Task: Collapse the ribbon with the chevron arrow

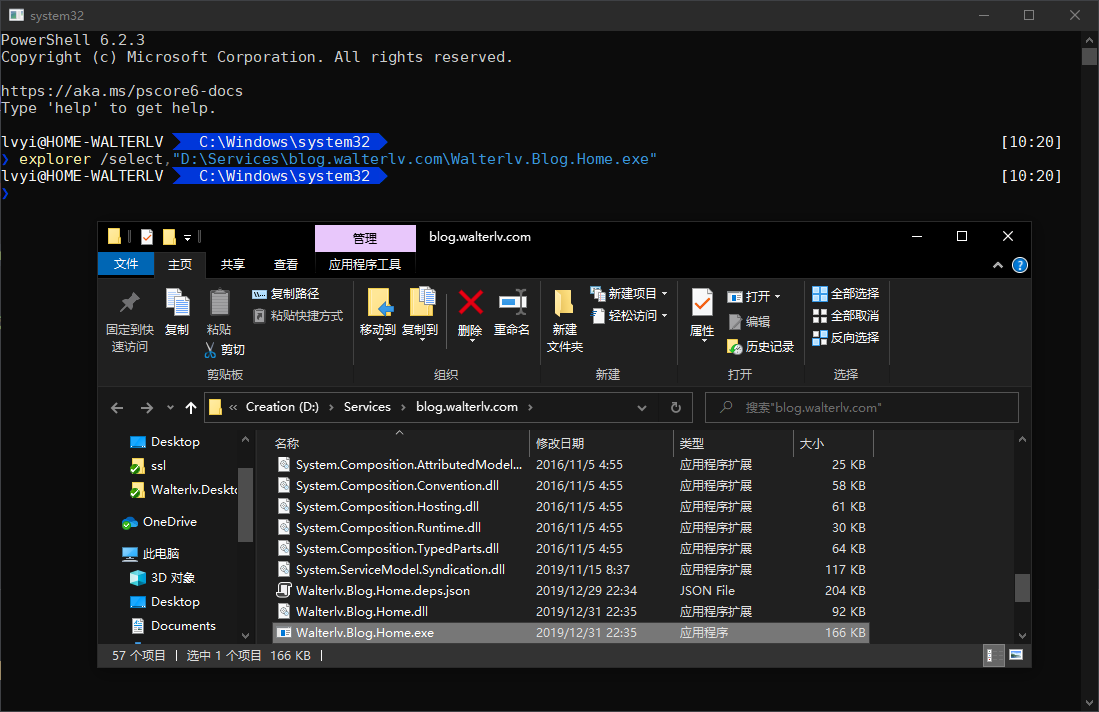Action: tap(997, 265)
